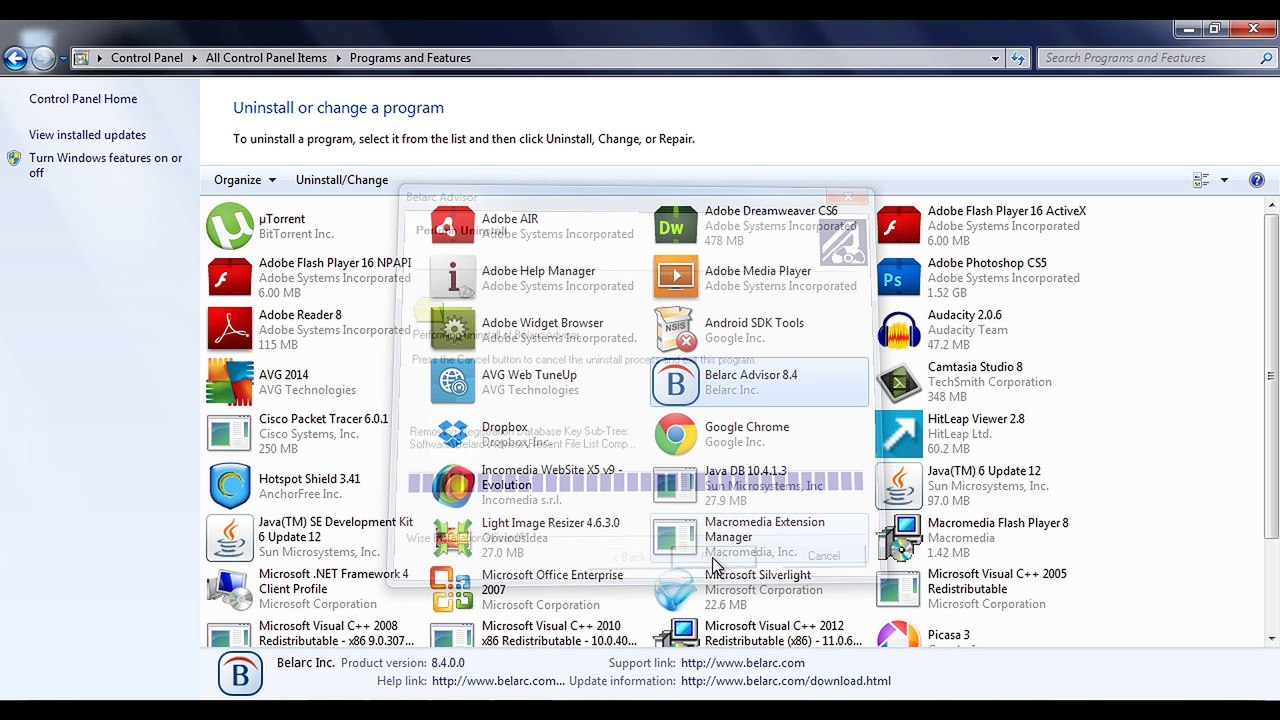Click the Search Programs and Features field
Viewport: 1280px width, 720px height.
pyautogui.click(x=1156, y=58)
